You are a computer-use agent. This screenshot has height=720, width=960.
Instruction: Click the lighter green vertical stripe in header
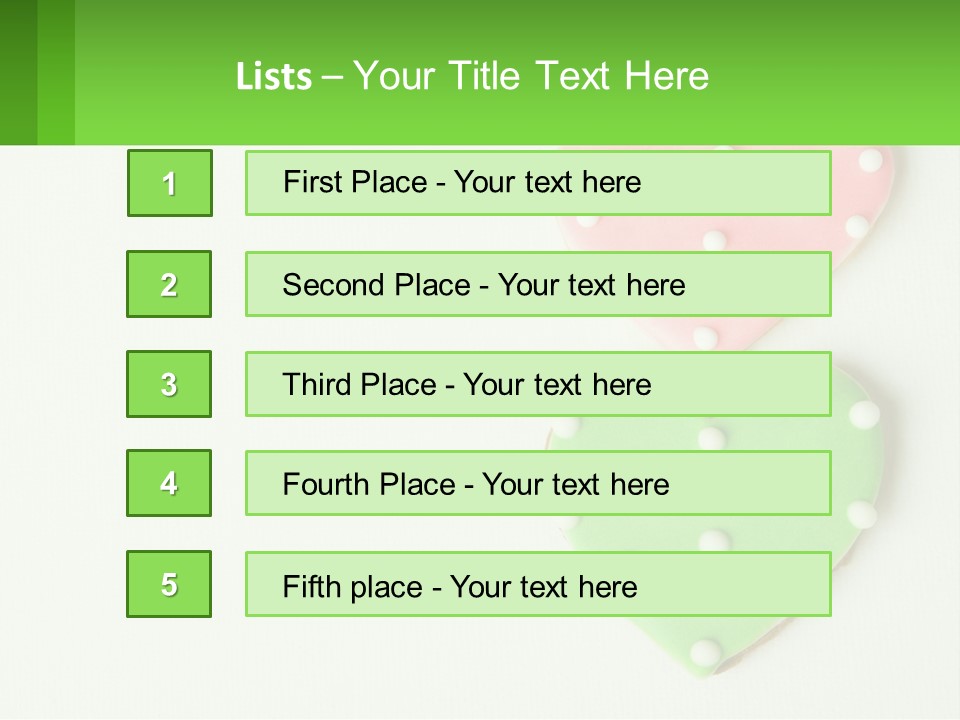56,72
